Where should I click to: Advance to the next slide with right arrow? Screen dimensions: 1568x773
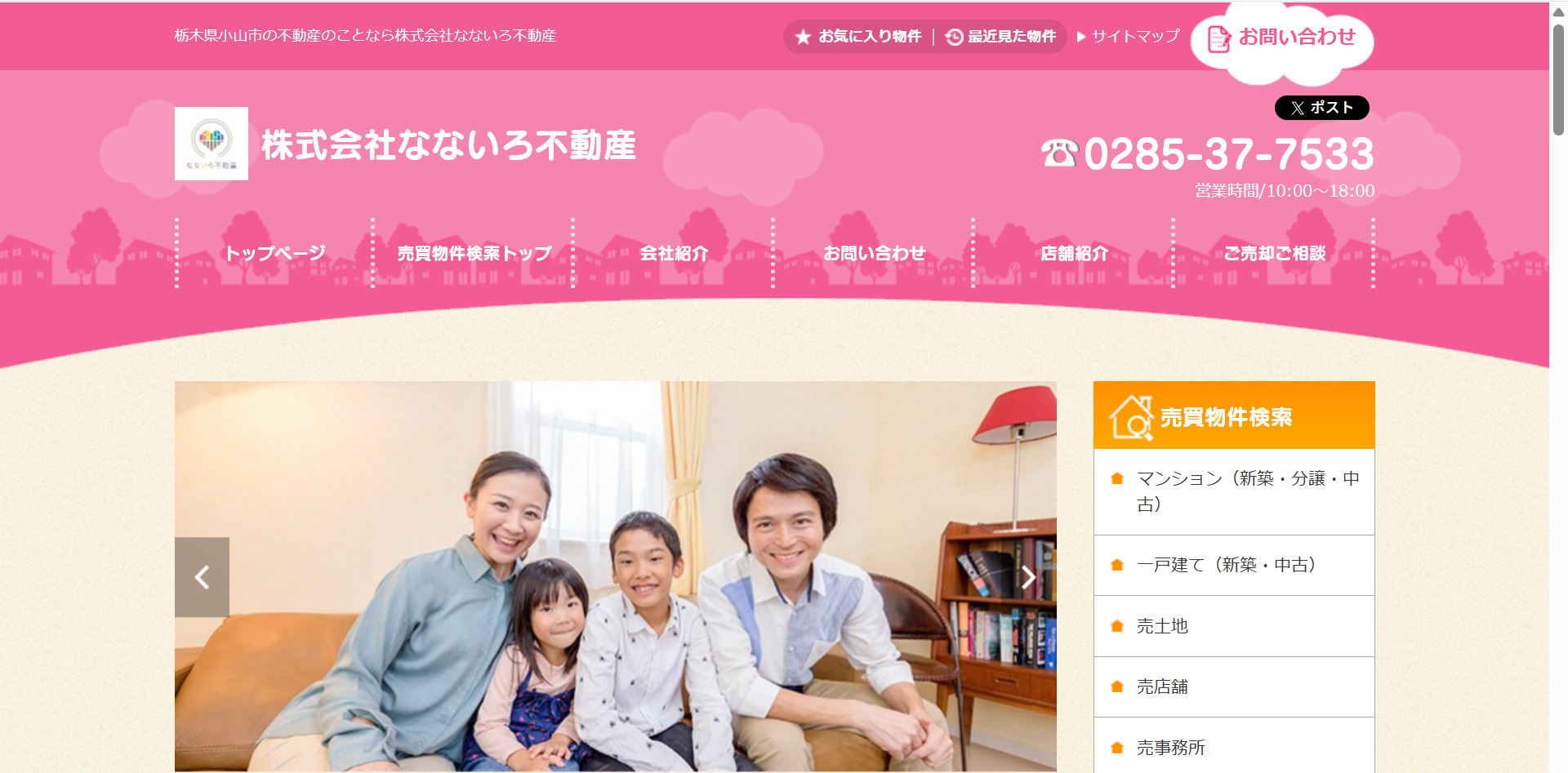point(1029,577)
